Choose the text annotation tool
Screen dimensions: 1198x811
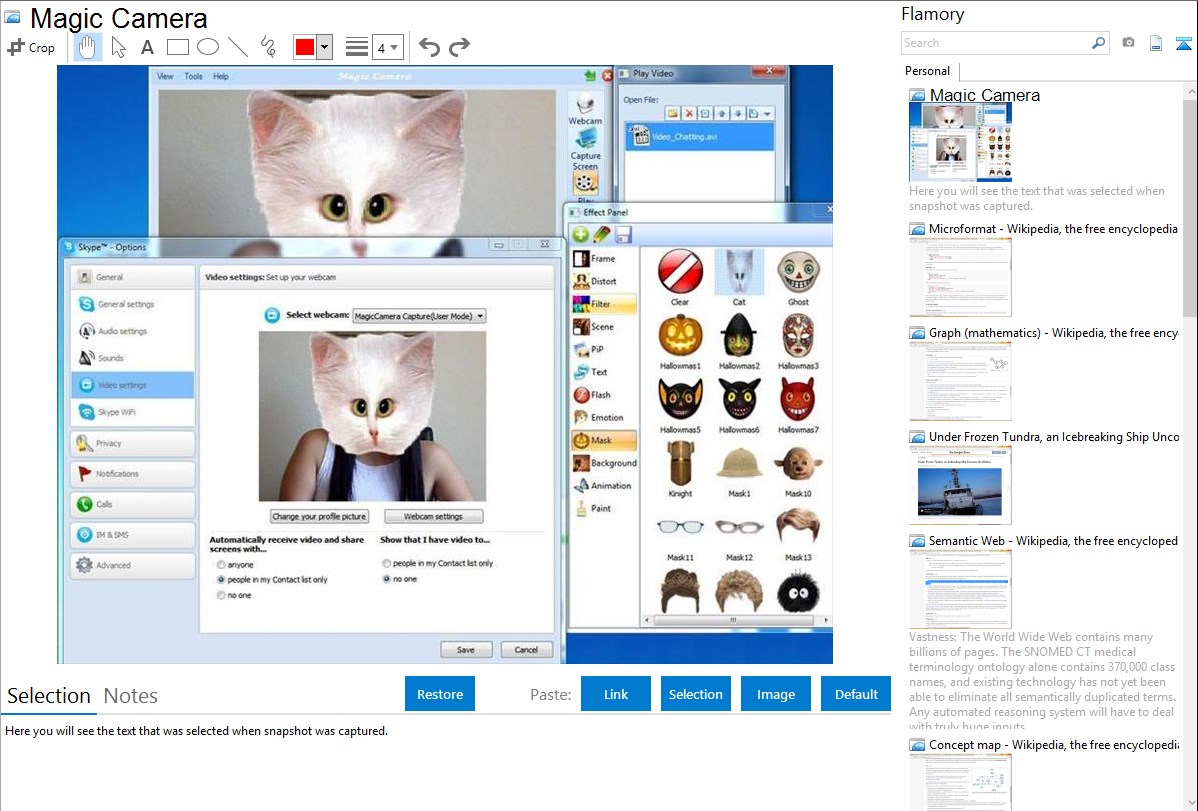pyautogui.click(x=147, y=47)
